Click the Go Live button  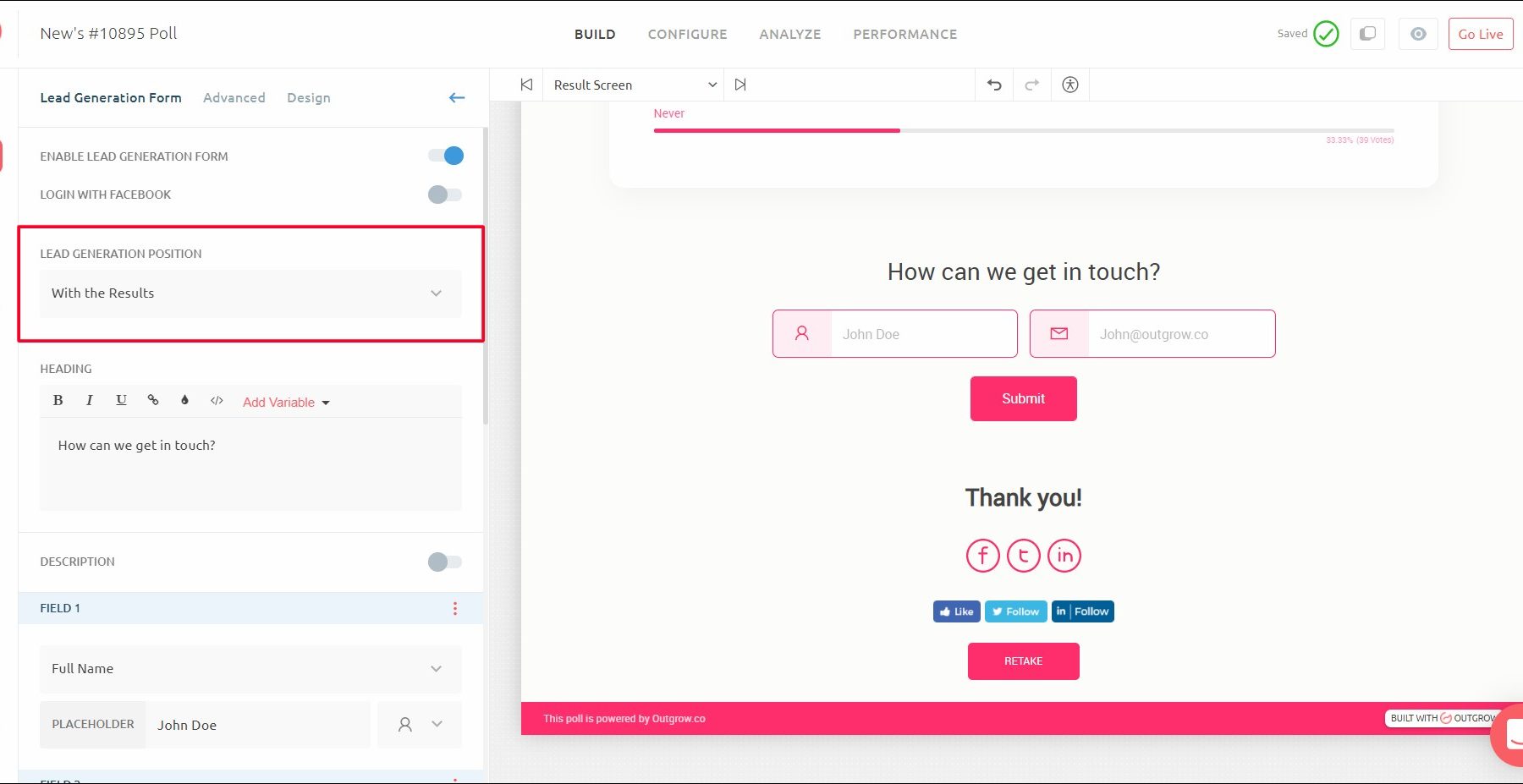coord(1480,35)
